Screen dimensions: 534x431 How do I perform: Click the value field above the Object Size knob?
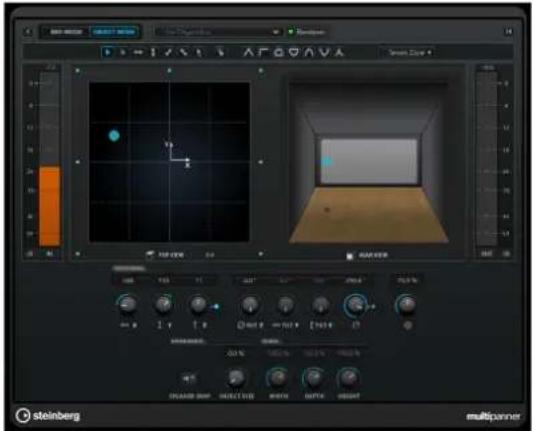click(235, 354)
